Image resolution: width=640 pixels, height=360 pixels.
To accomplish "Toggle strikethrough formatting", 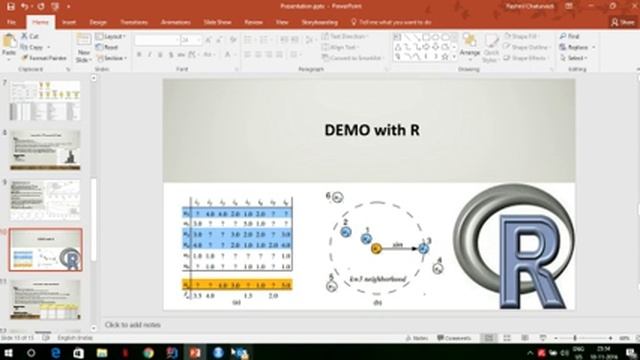I will 181,54.
